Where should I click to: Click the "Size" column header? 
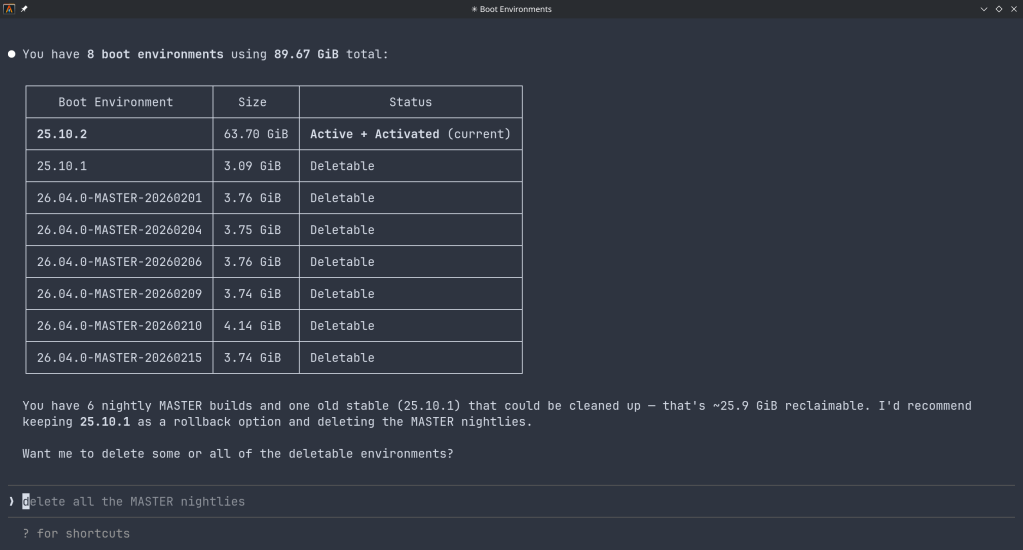click(253, 102)
